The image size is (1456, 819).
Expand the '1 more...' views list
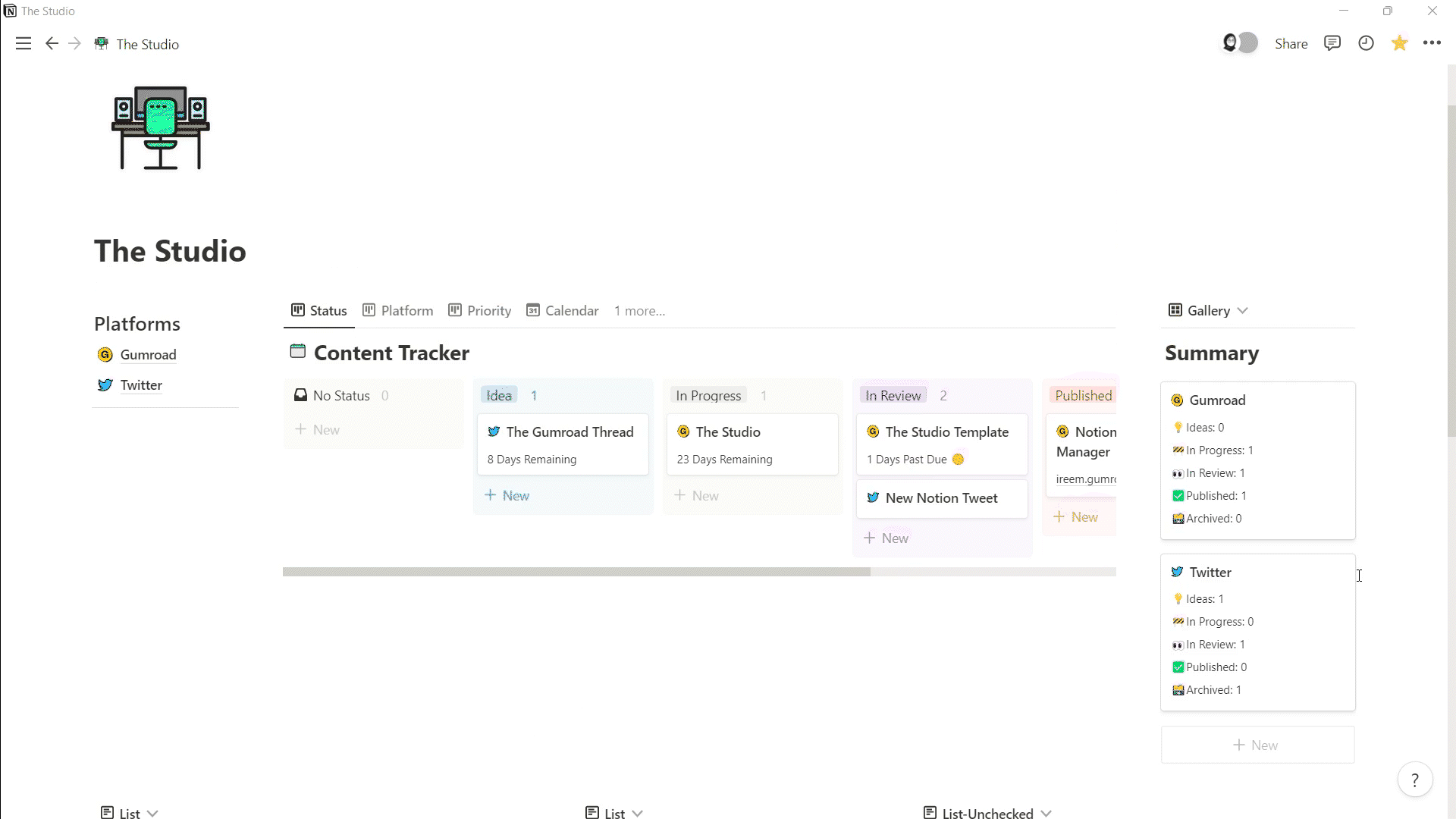click(x=639, y=311)
